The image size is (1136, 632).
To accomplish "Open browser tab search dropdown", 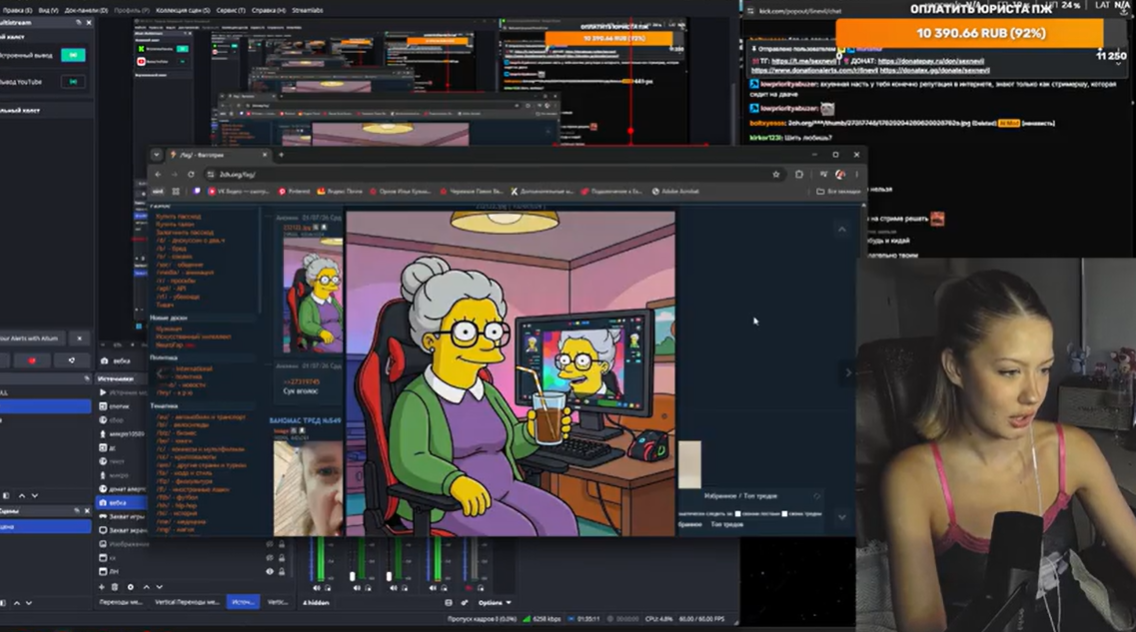I will 156,154.
